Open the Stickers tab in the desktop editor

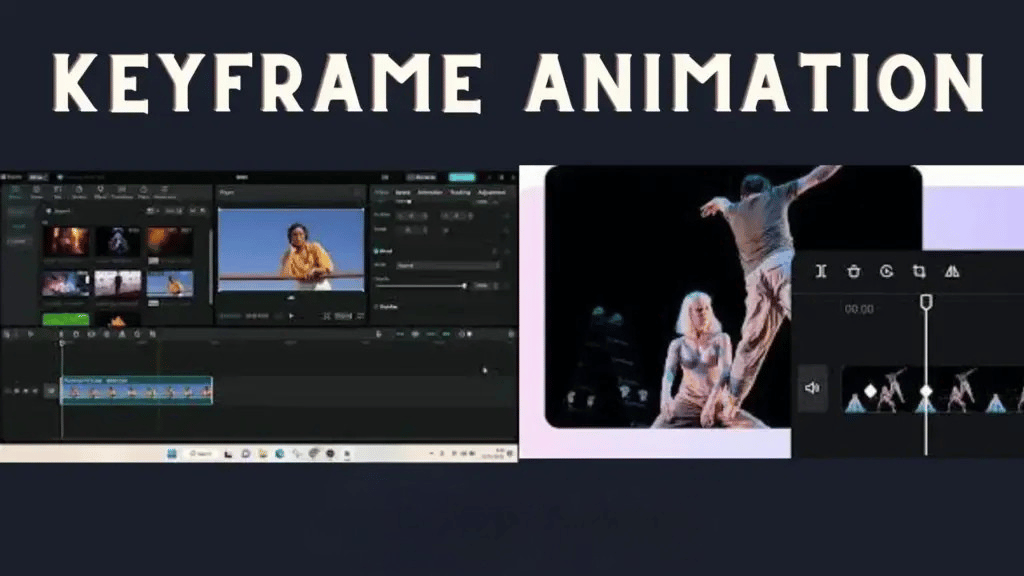79,192
